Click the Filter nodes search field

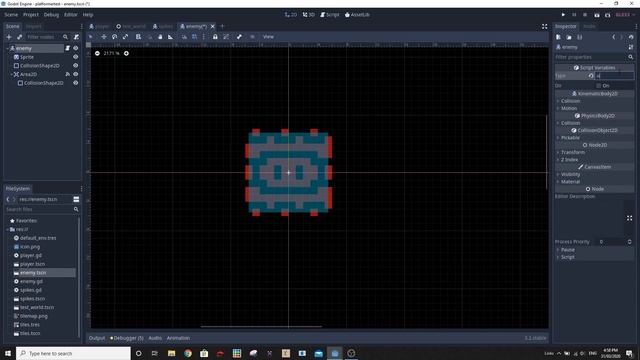(x=47, y=37)
